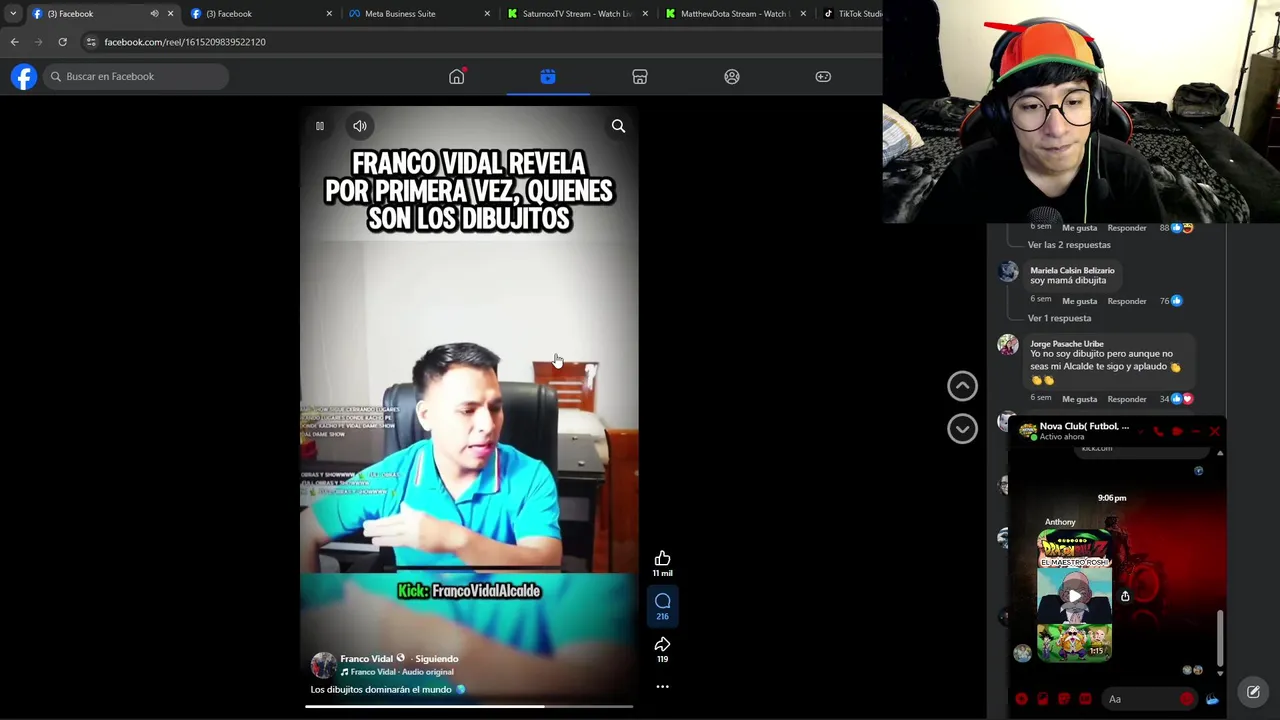Attach a photo in Nova Club chat
Image resolution: width=1280 pixels, height=720 pixels.
pos(1042,699)
